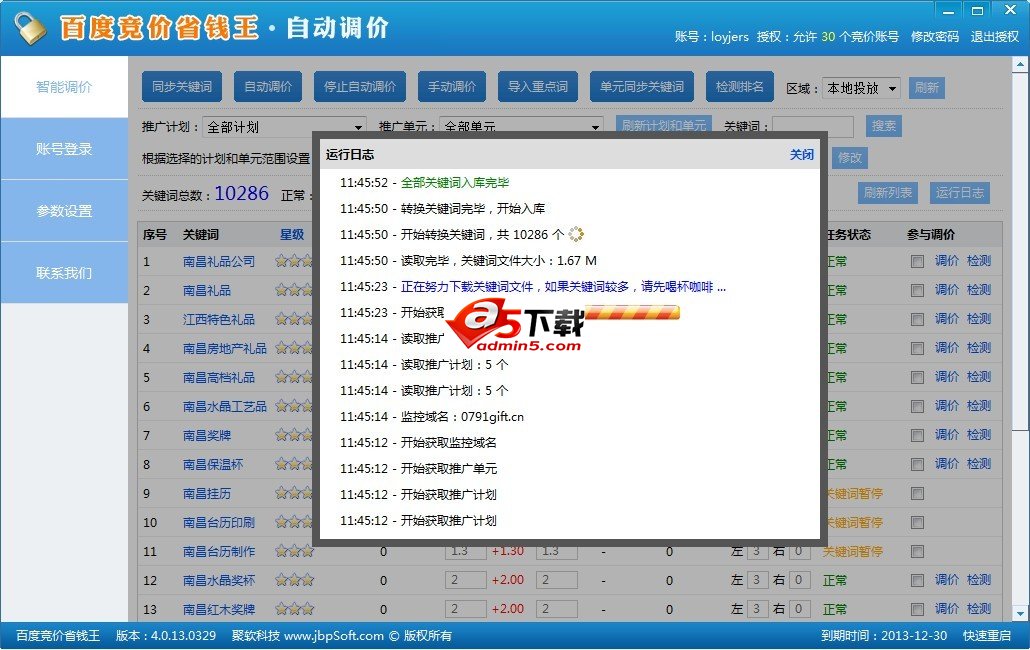Click 刷新列表 button
The height and width of the screenshot is (650, 1030).
point(887,193)
